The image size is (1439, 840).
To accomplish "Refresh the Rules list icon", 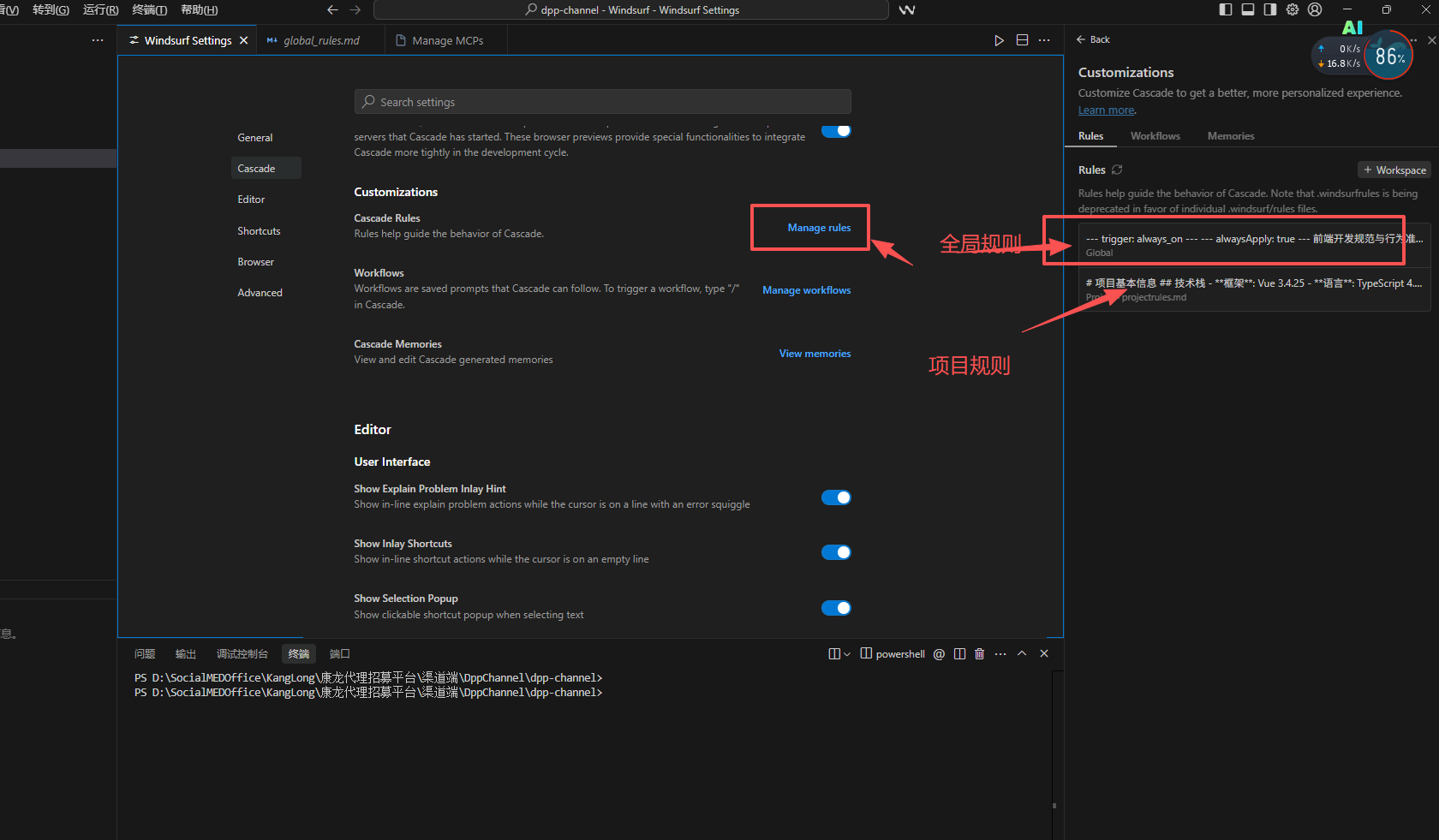I will (x=1117, y=170).
